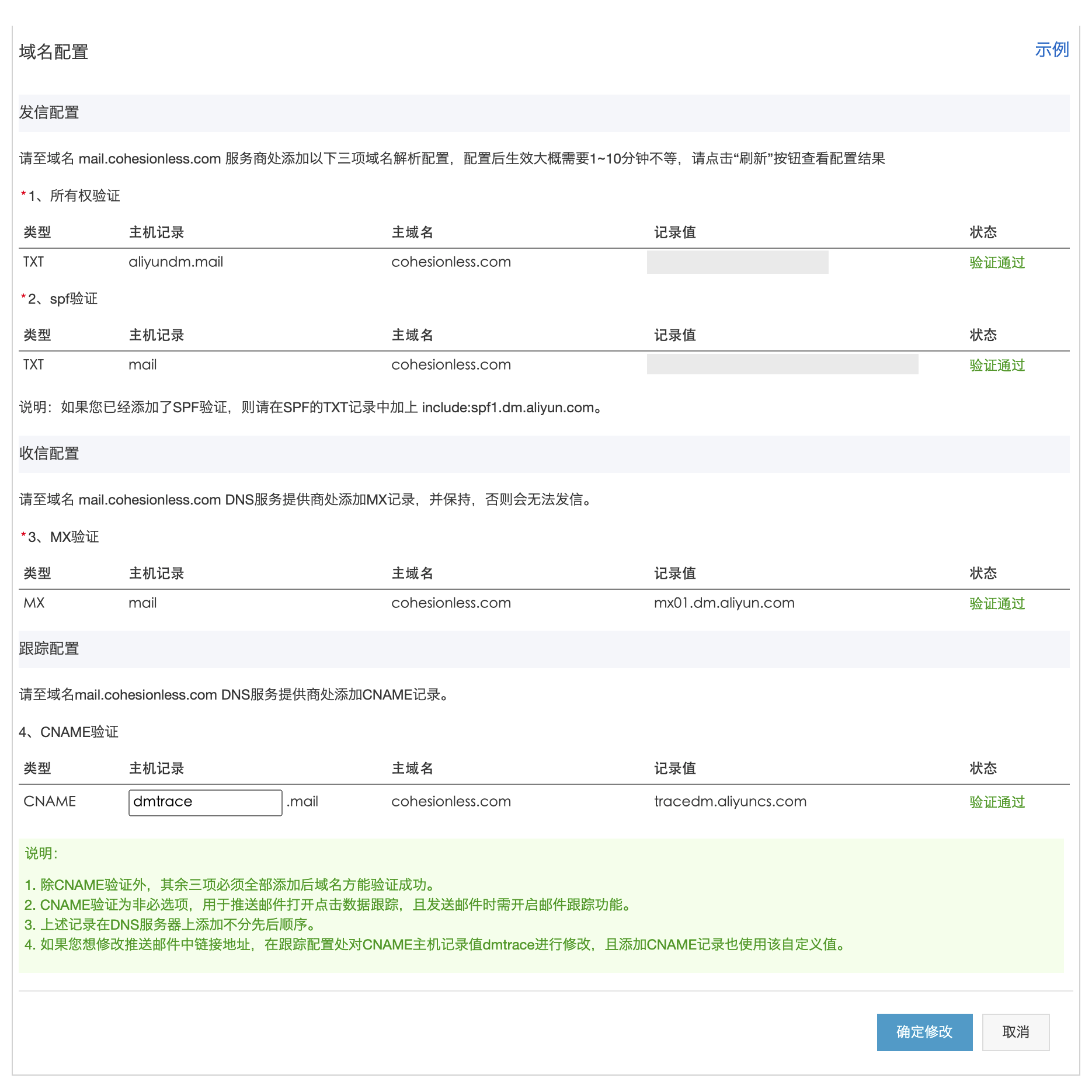Open the 示例 link
Image resolution: width=1092 pixels, height=1092 pixels.
1051,50
